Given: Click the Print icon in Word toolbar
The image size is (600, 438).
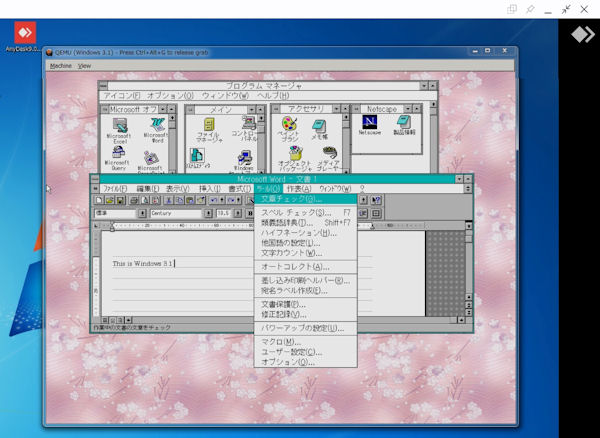Looking at the screenshot, I should (134, 200).
